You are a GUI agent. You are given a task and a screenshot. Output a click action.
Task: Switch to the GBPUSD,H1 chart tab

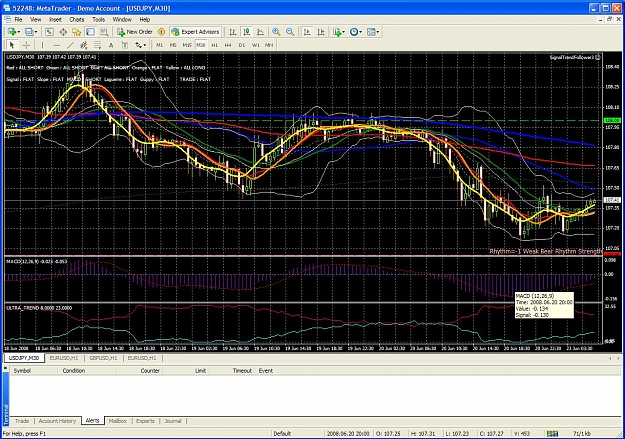pos(103,358)
